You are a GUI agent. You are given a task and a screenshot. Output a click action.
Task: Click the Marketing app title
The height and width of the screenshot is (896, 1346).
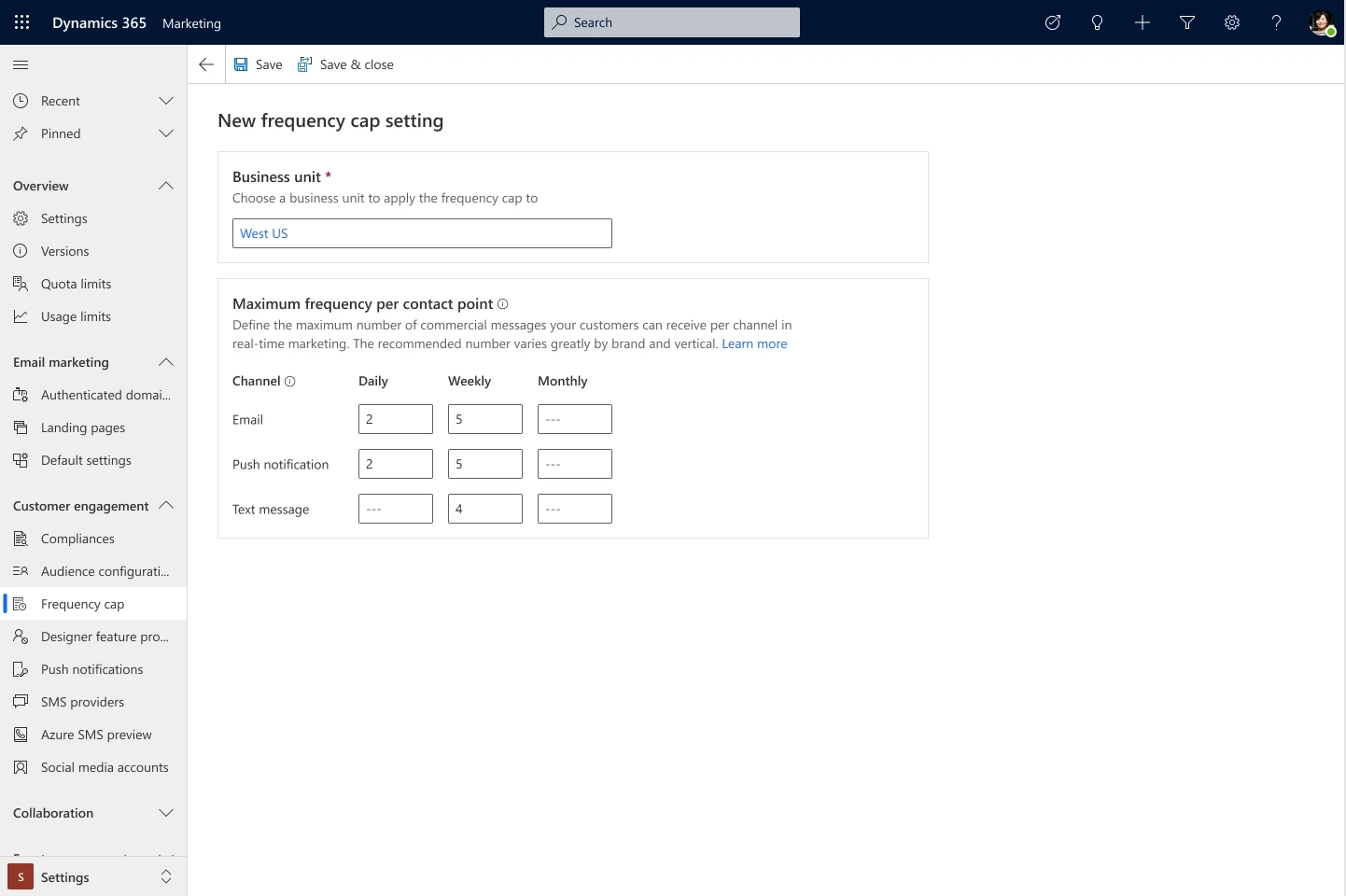(191, 22)
